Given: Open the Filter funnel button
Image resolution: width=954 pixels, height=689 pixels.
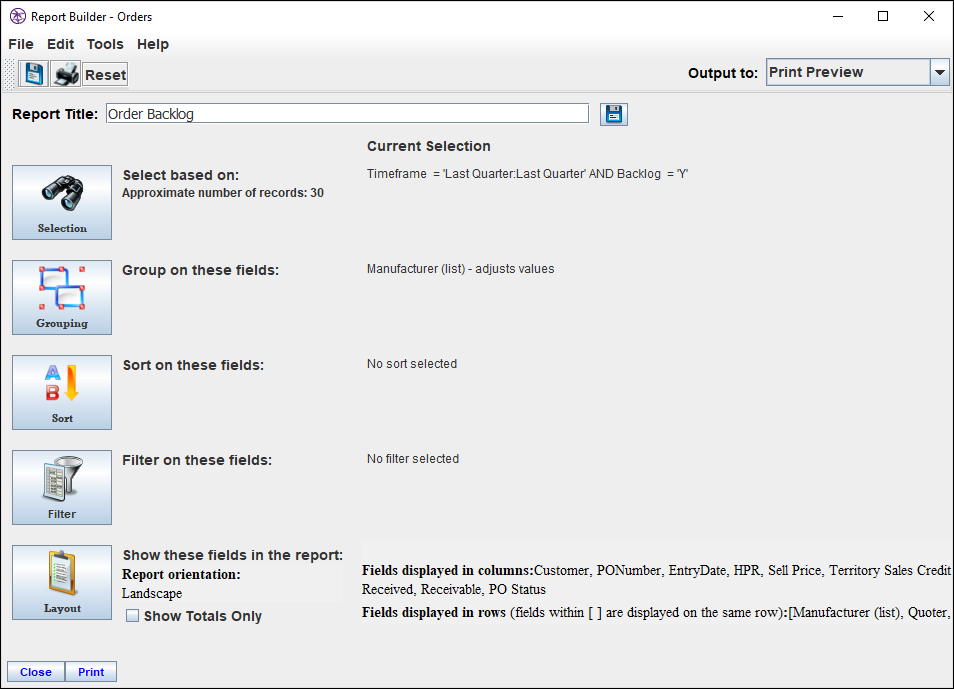Looking at the screenshot, I should pyautogui.click(x=62, y=487).
